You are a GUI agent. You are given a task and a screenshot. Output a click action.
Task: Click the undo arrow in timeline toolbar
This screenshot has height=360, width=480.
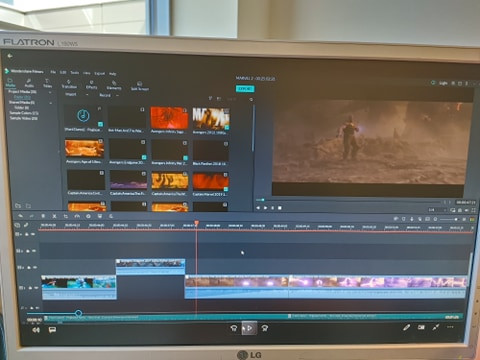tap(20, 216)
